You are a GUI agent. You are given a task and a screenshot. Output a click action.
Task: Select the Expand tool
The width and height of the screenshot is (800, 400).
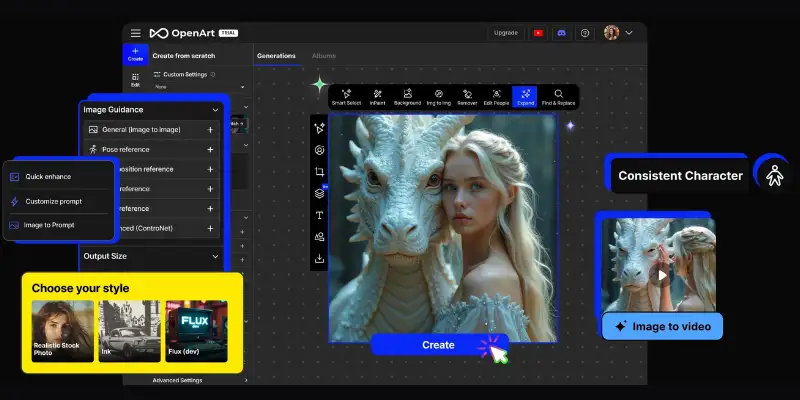(x=525, y=97)
